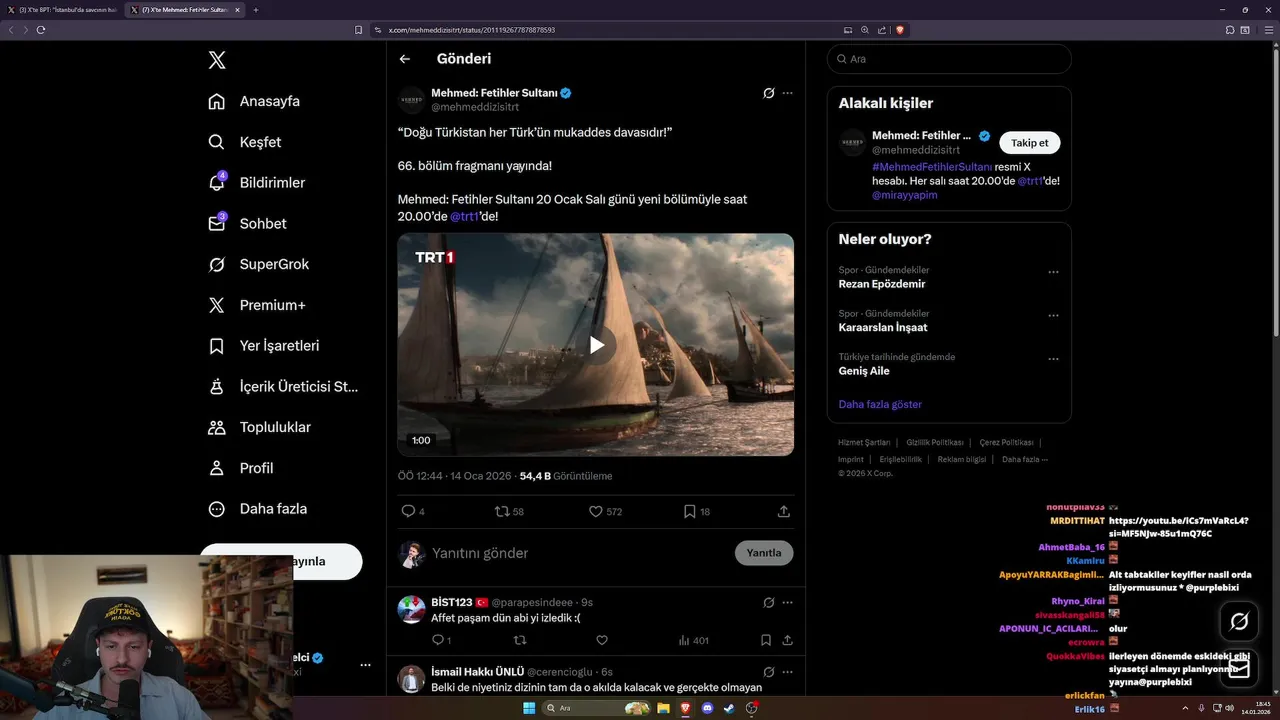Click Grok icon on İsmail Hakkı ÜNLÜ comment
This screenshot has height=720, width=1280.
point(769,672)
